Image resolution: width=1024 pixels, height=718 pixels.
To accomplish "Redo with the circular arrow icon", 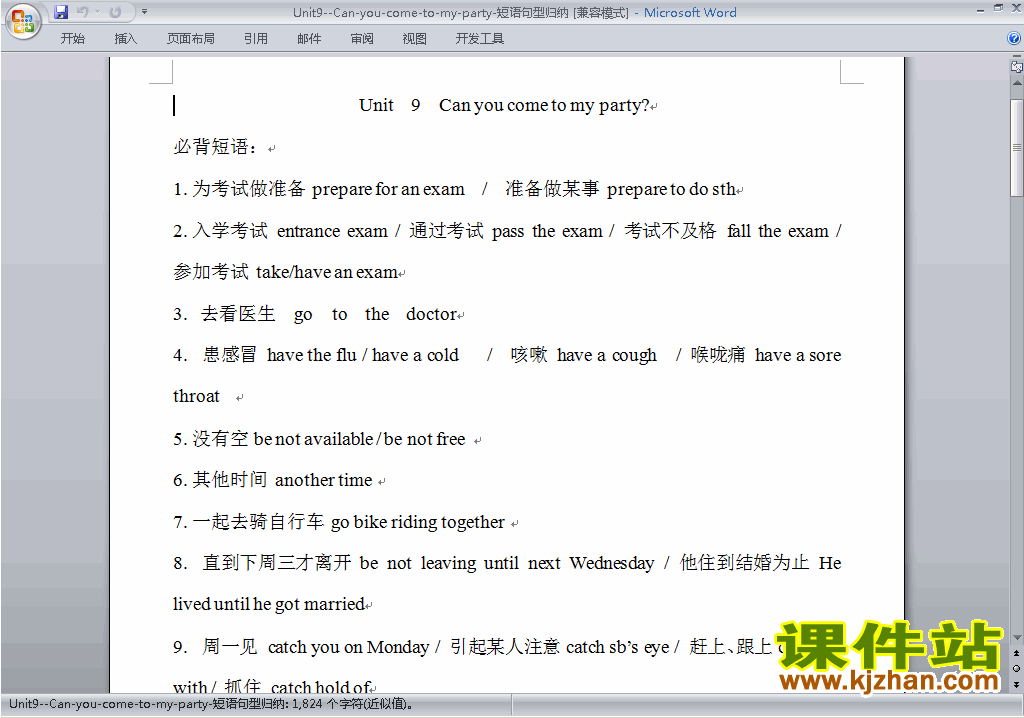I will (x=116, y=12).
